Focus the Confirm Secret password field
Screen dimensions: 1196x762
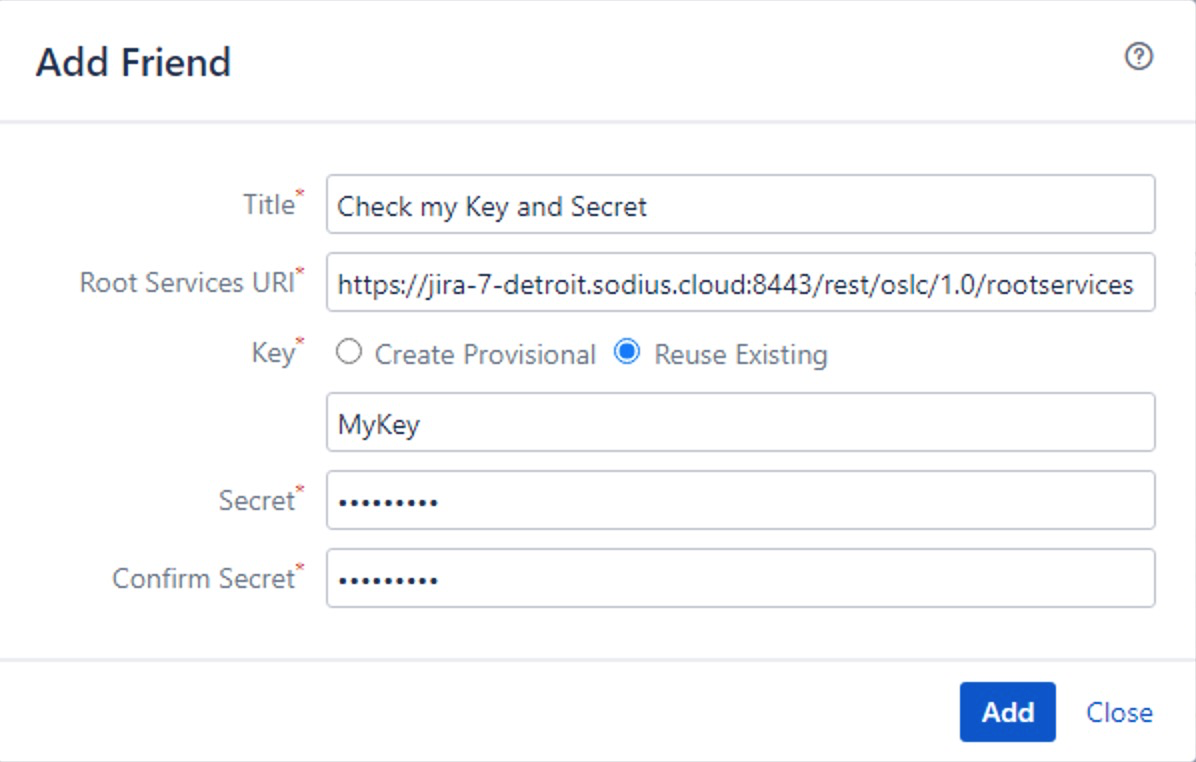[741, 578]
